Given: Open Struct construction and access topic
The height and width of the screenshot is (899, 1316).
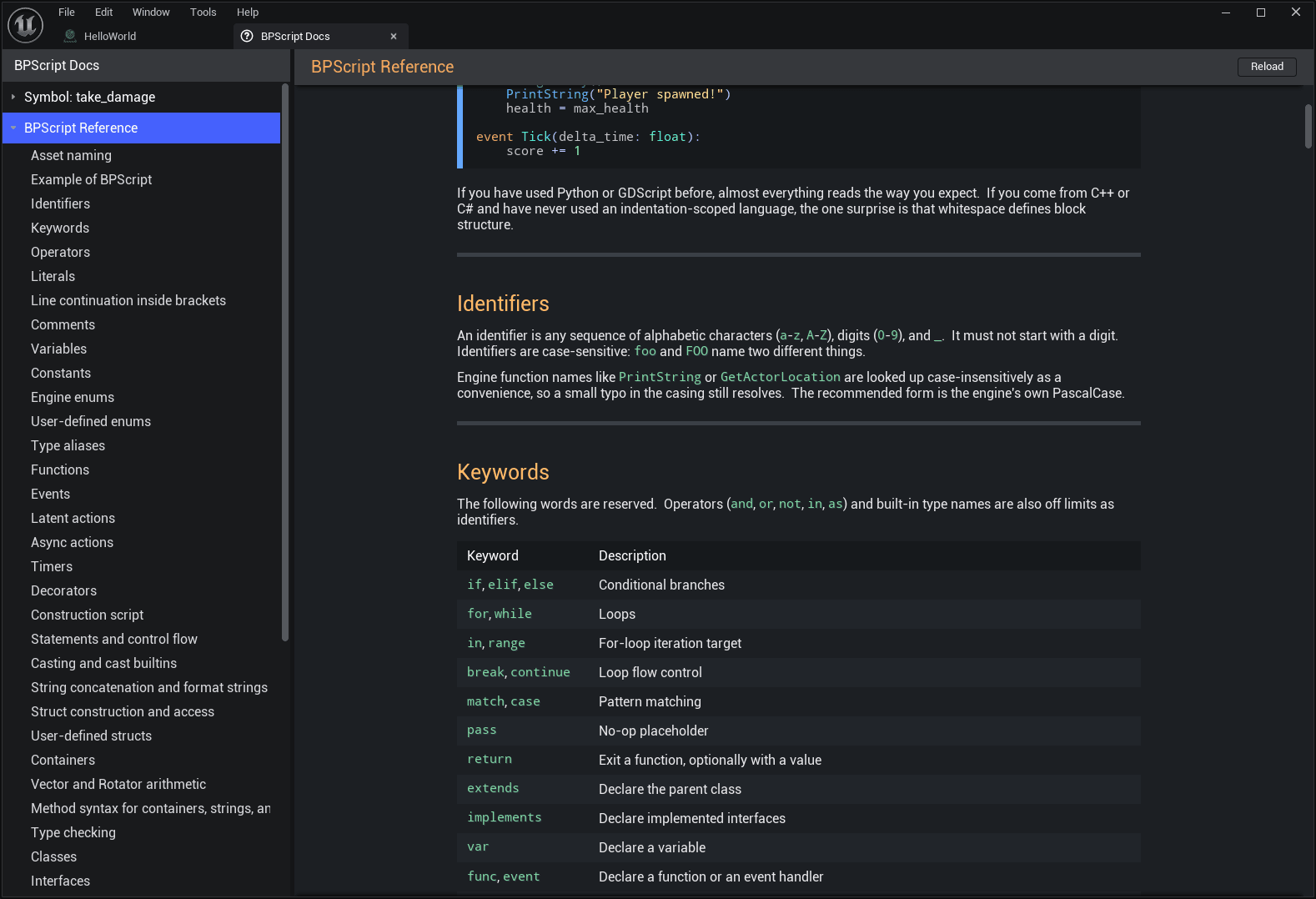Looking at the screenshot, I should 123,711.
